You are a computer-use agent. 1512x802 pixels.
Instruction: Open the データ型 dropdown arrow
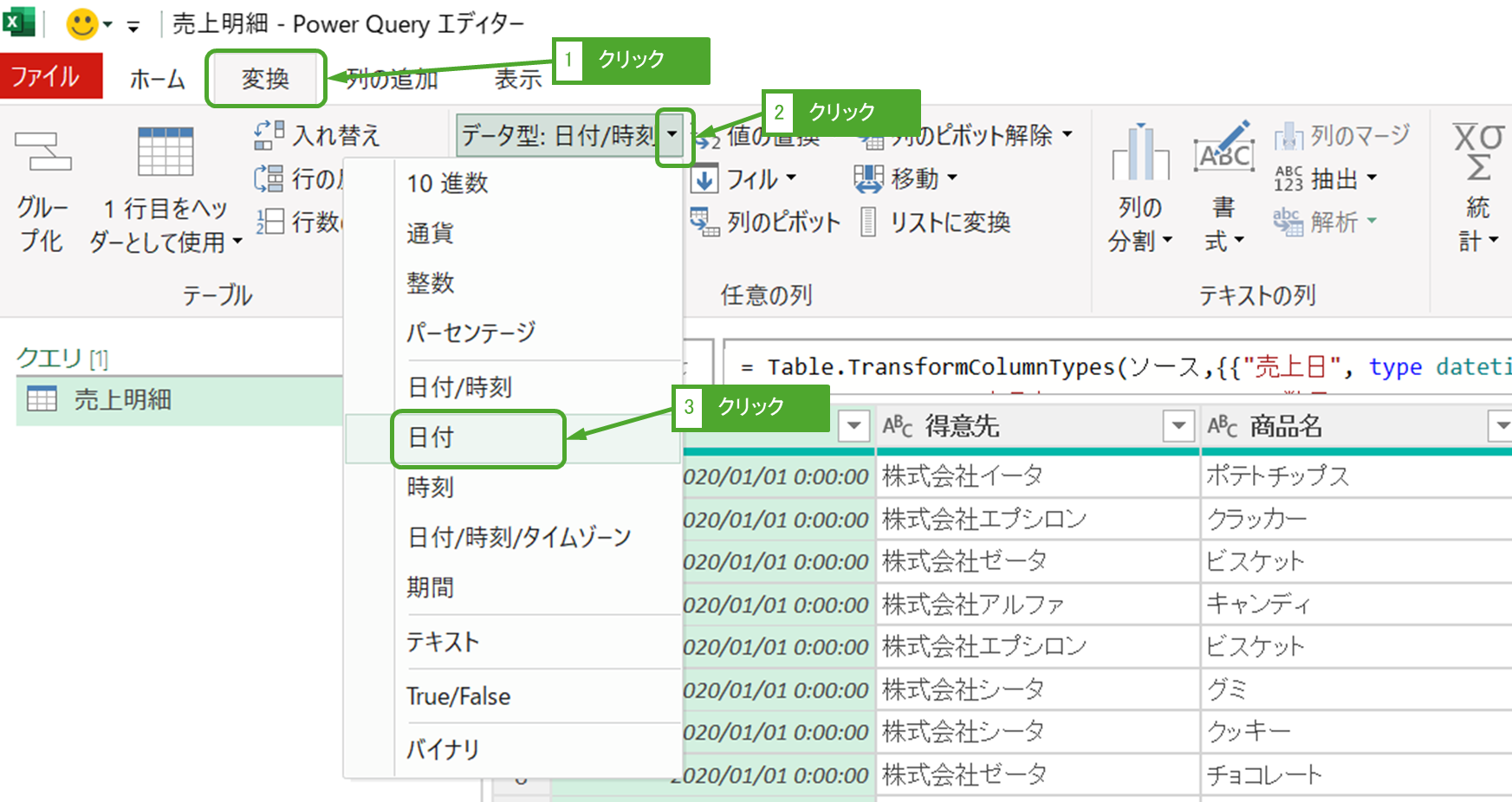pyautogui.click(x=672, y=135)
